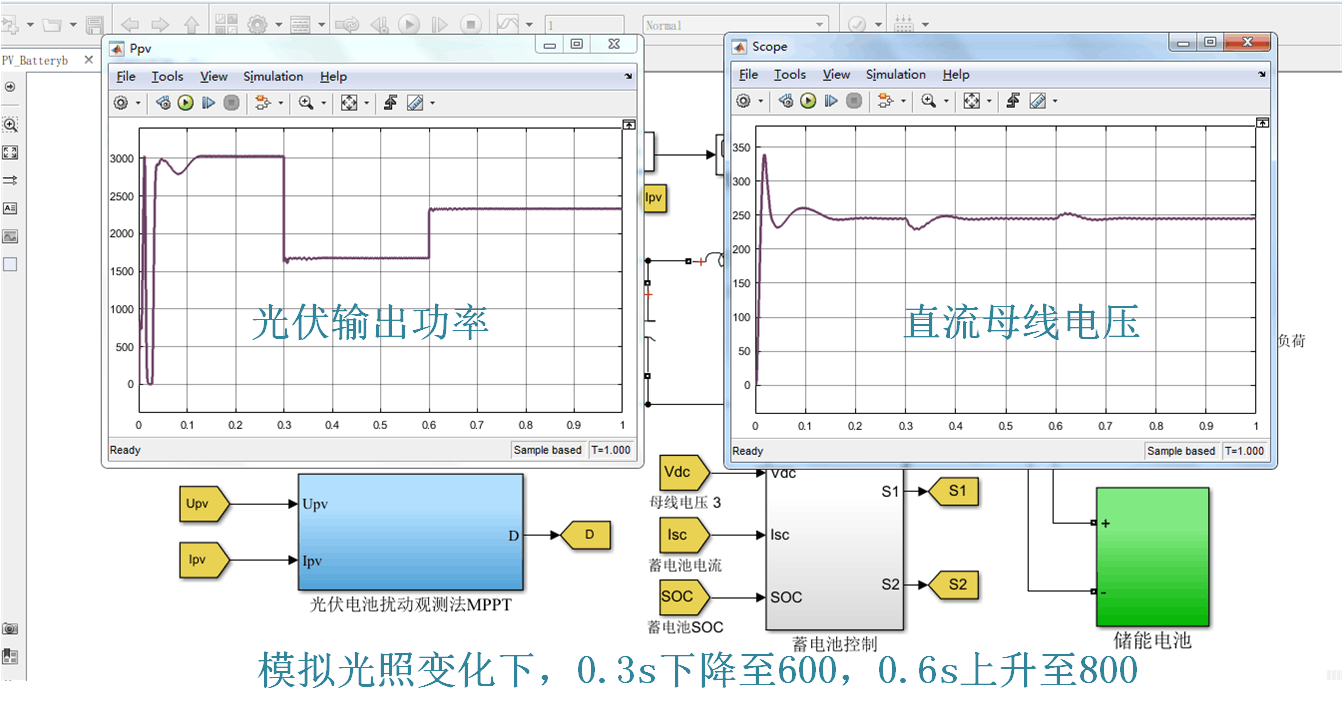The height and width of the screenshot is (710, 1343).
Task: Open Simulink simulation mode Normal dropdown
Action: tap(735, 25)
